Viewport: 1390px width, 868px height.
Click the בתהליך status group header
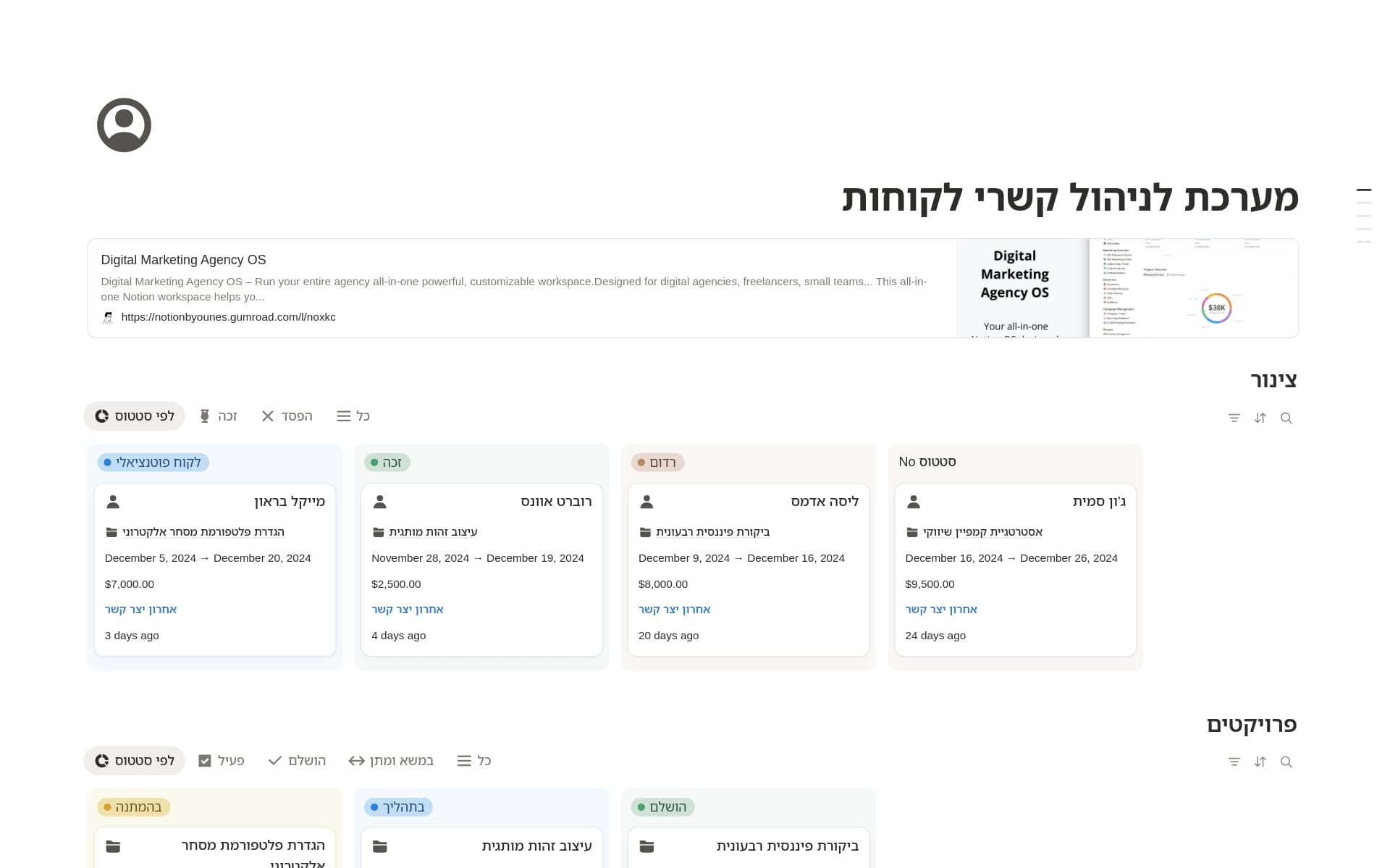click(x=397, y=806)
